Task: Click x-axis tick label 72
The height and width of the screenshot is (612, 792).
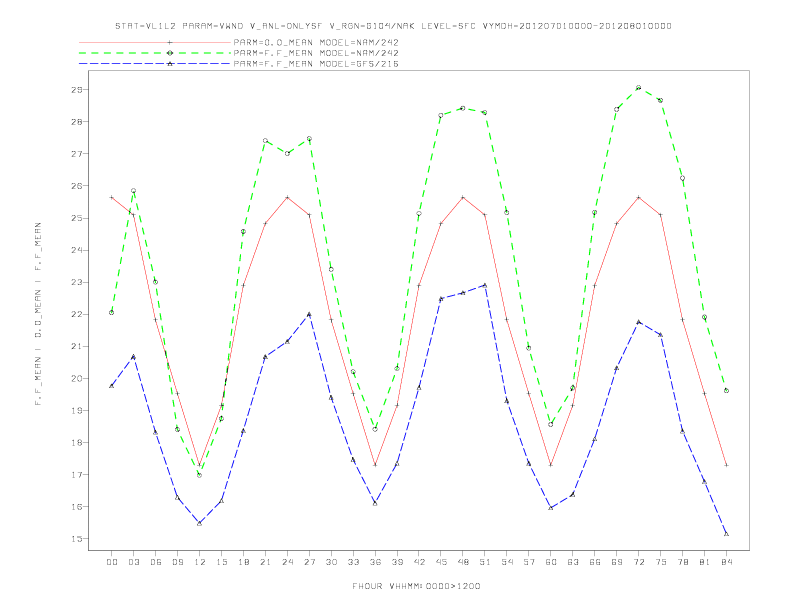Action: point(639,562)
